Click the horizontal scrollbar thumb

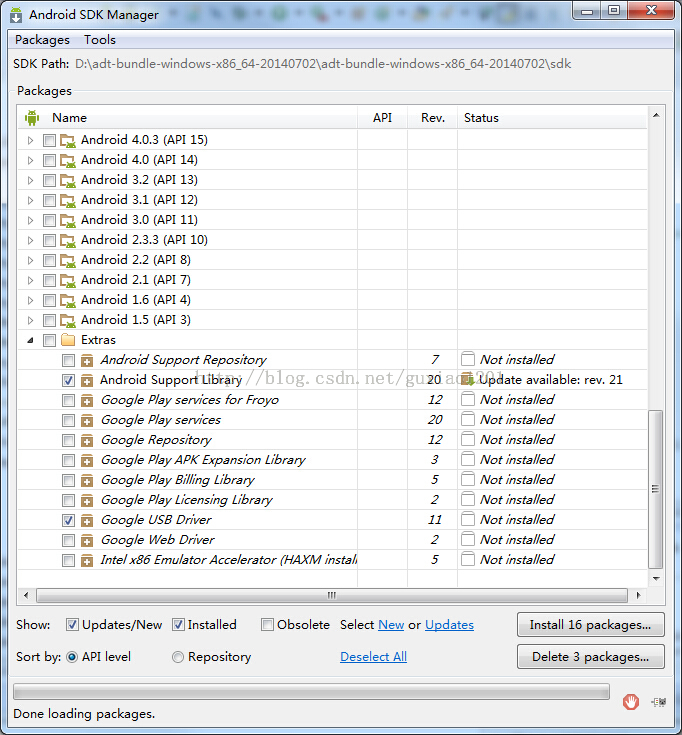pos(332,595)
